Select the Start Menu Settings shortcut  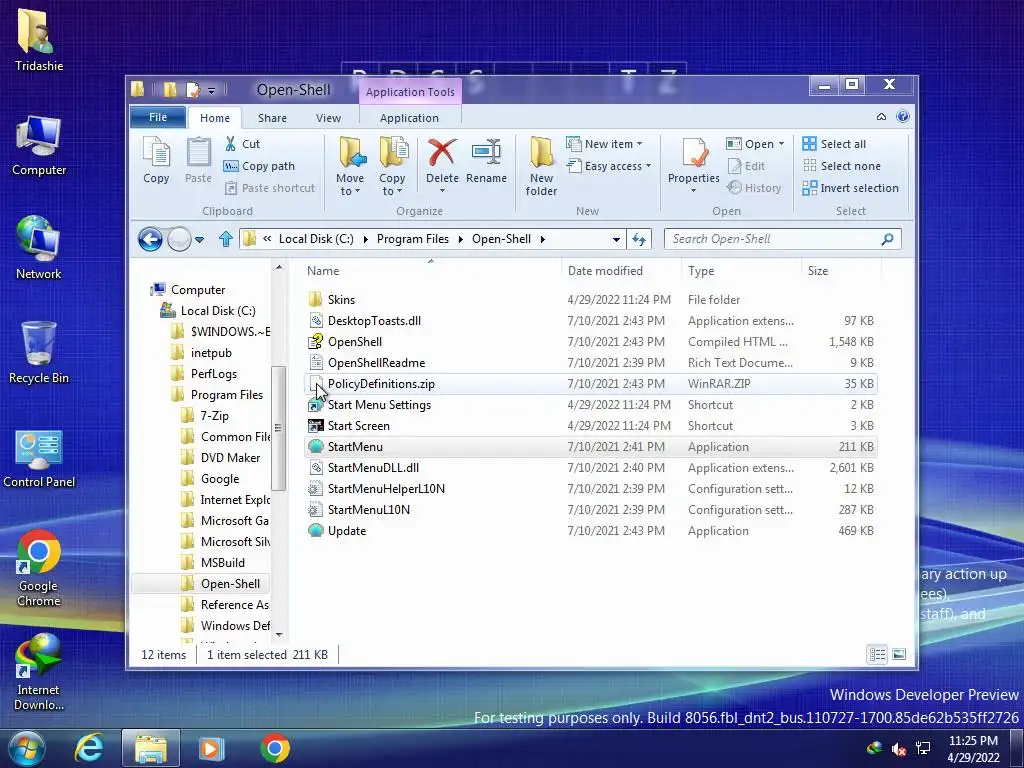(590, 405)
